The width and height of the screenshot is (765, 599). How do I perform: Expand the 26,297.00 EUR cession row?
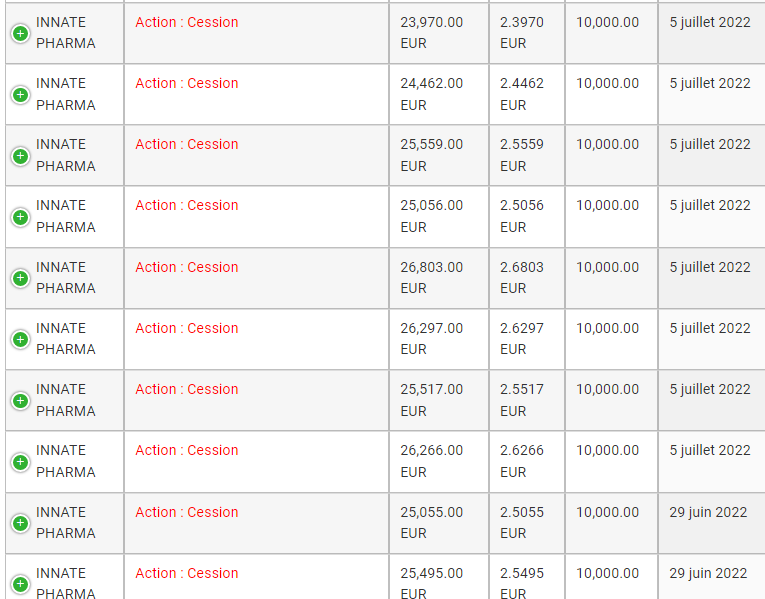click(20, 339)
